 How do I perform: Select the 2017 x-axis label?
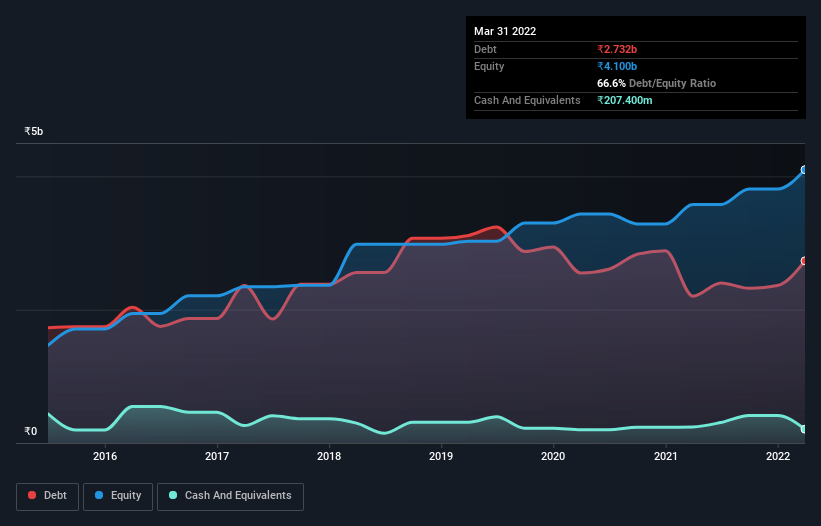coord(217,456)
